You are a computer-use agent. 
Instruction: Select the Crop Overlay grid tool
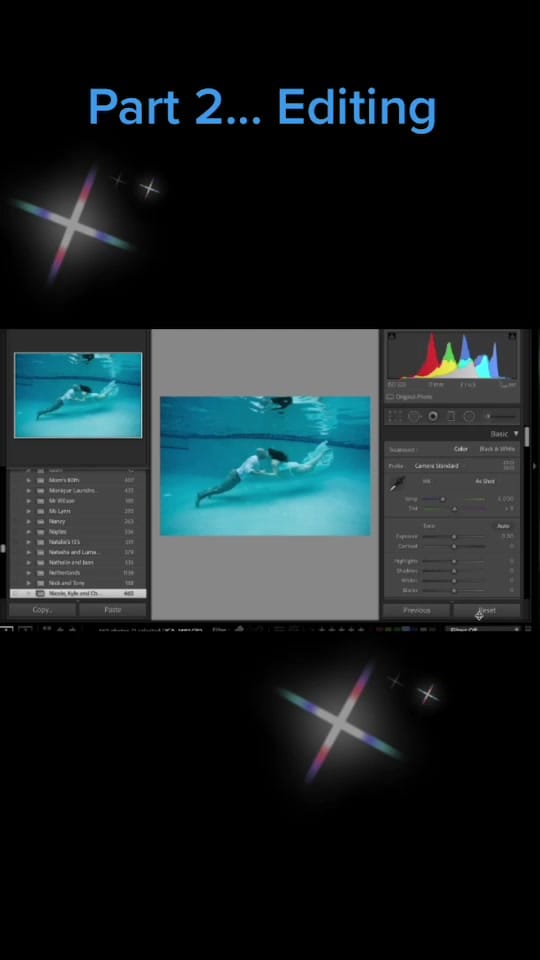click(395, 416)
